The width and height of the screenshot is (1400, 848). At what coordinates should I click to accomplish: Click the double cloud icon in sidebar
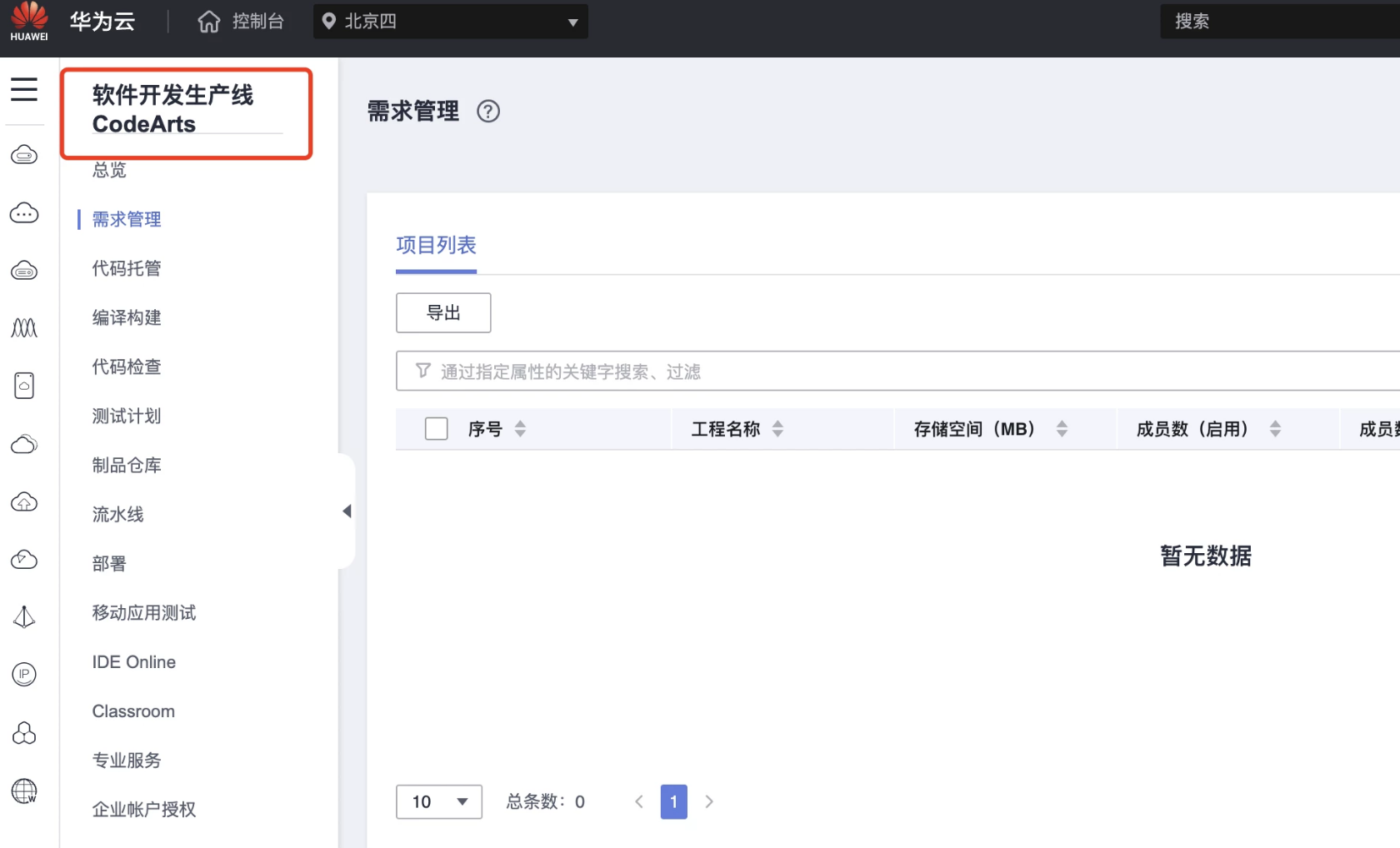24,444
